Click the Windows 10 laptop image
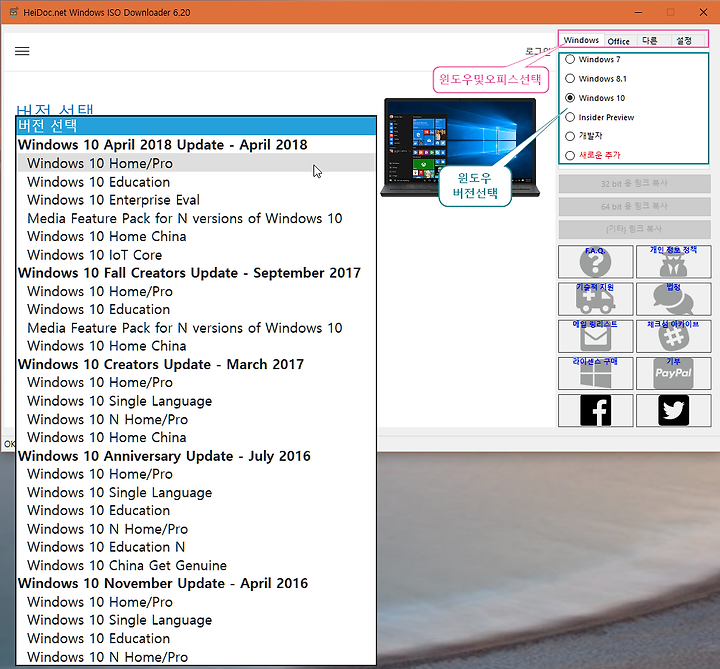 (460, 147)
